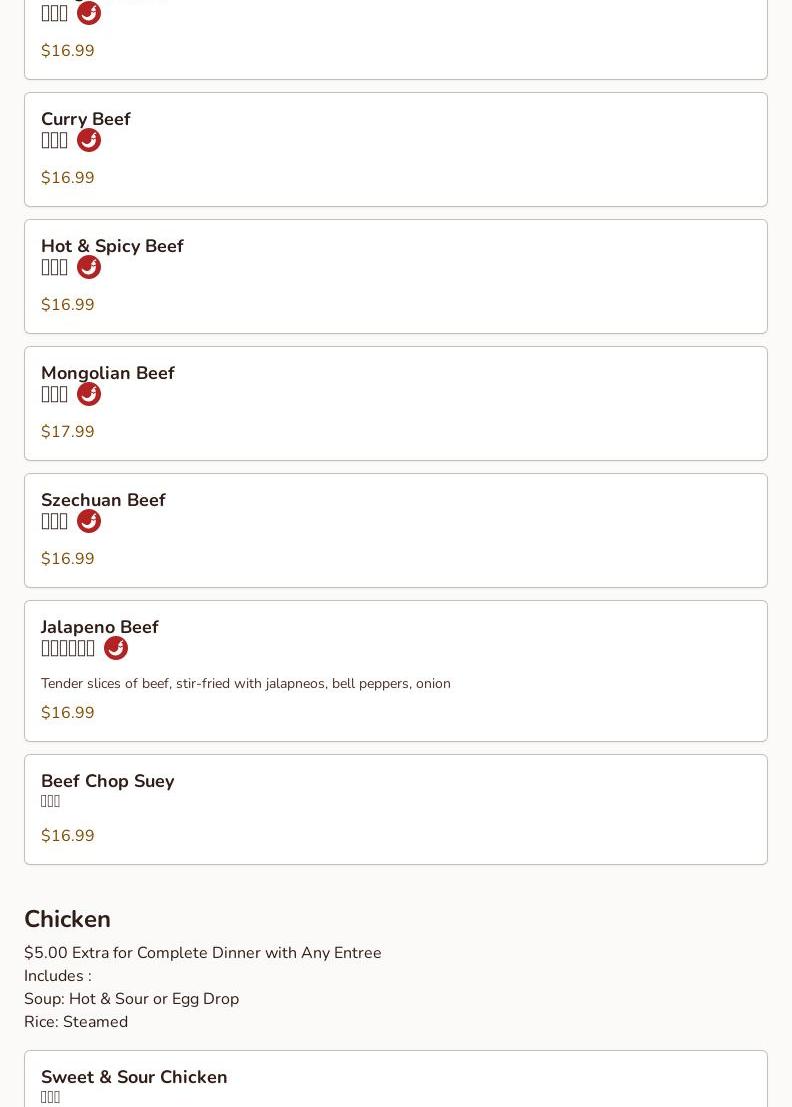Click the chili icon on the topmost partially visible item
Image resolution: width=792 pixels, height=1107 pixels.
tap(89, 13)
